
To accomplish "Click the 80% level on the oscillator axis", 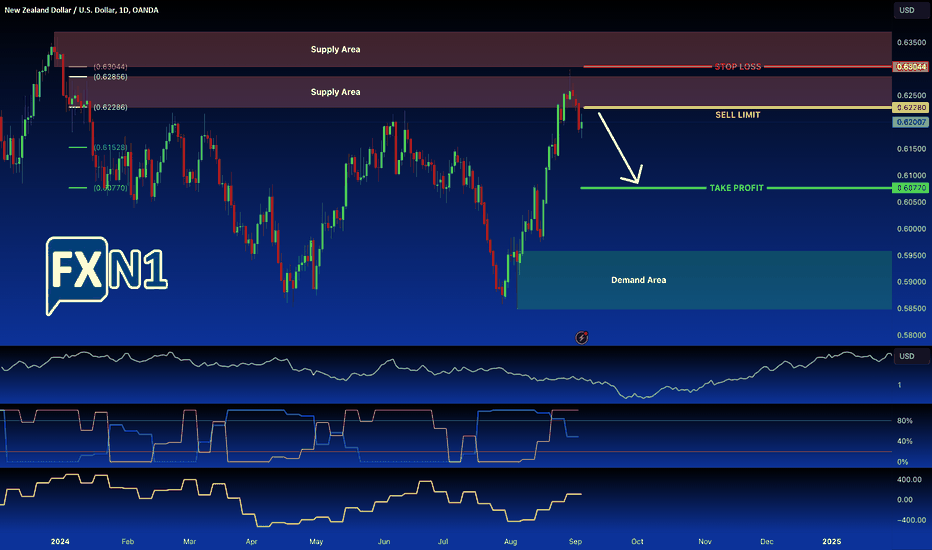I will click(905, 420).
